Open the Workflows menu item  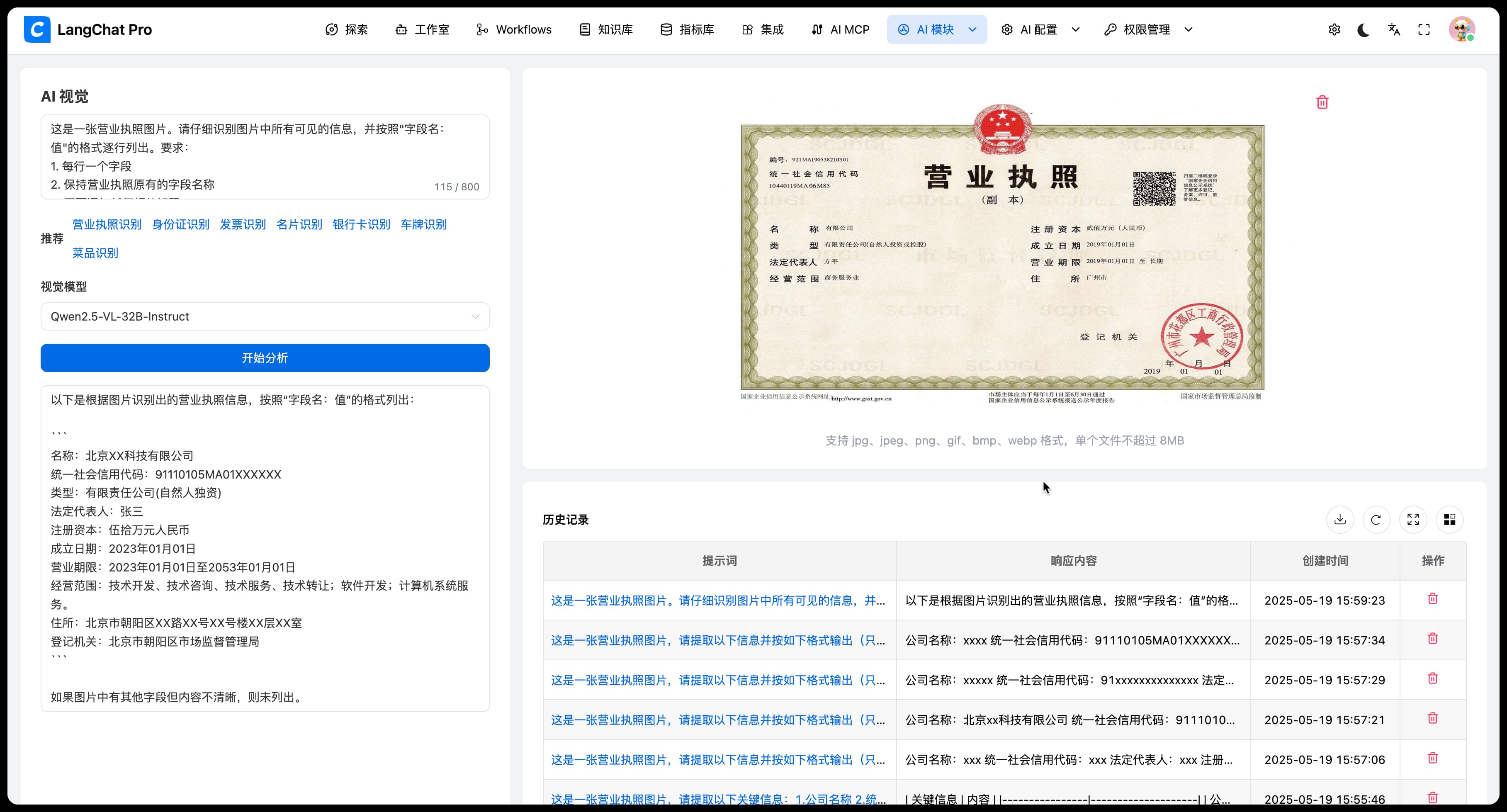point(514,30)
